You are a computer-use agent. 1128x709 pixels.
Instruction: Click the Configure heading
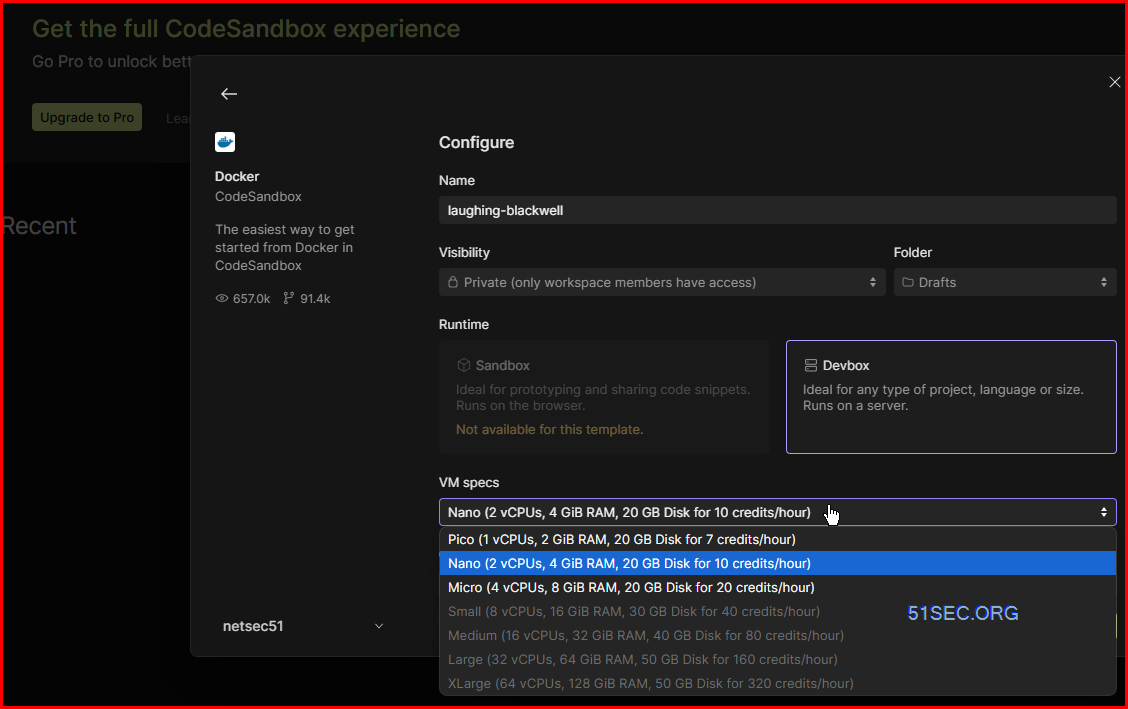(476, 142)
